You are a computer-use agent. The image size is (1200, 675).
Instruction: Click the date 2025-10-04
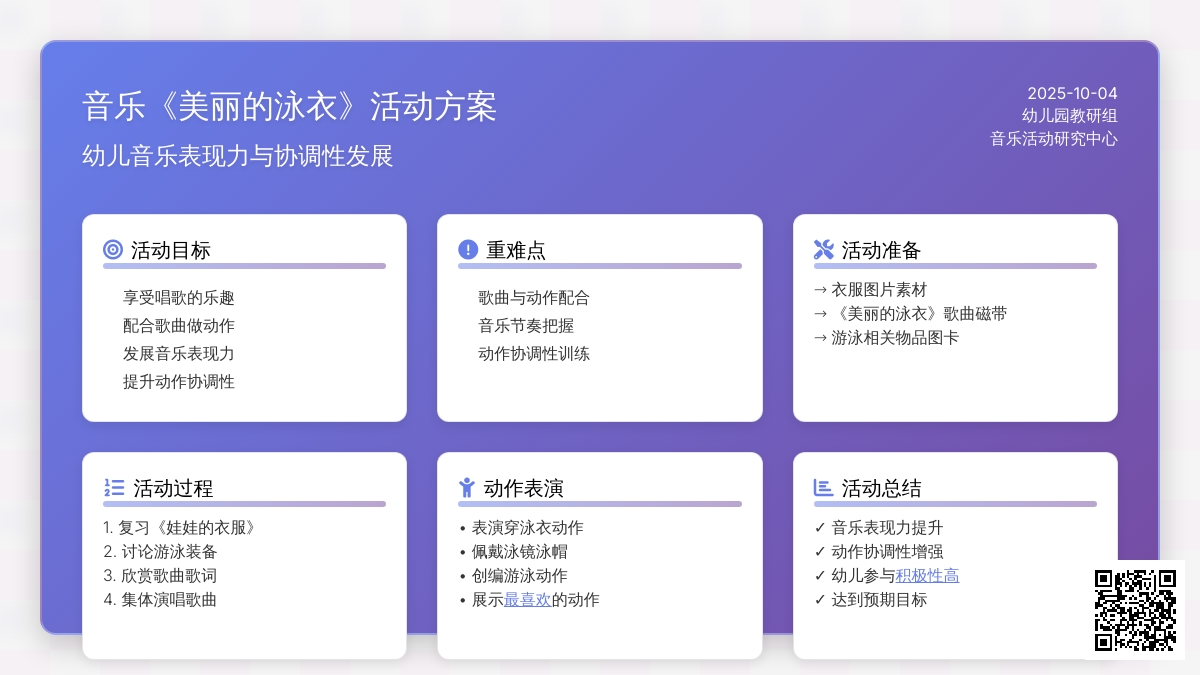(1072, 93)
